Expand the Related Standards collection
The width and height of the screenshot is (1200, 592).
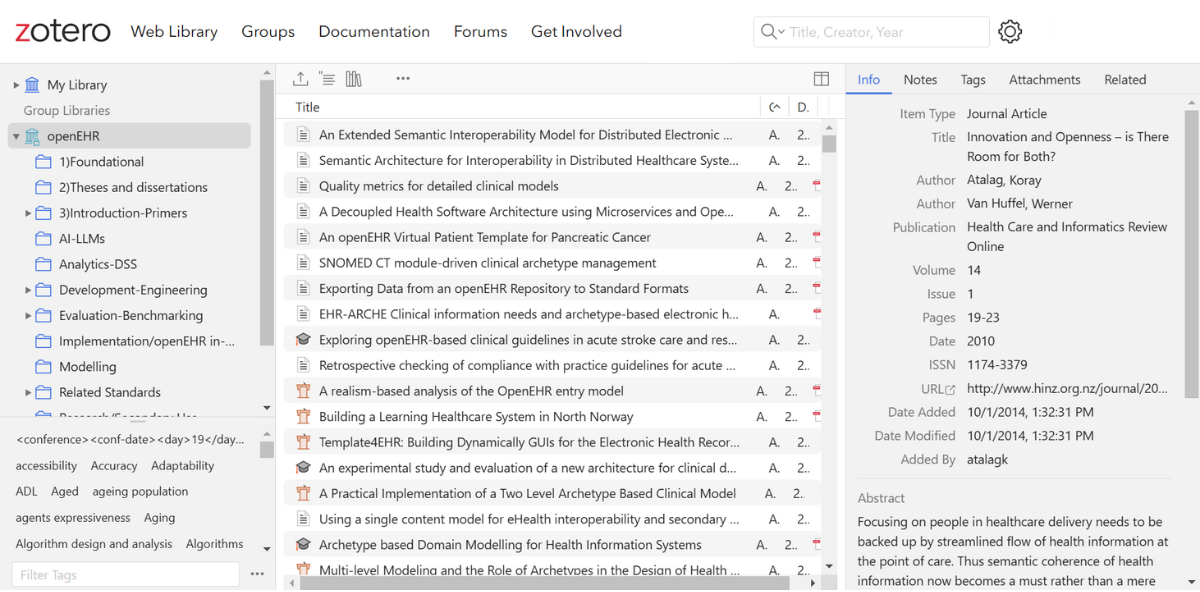point(28,393)
